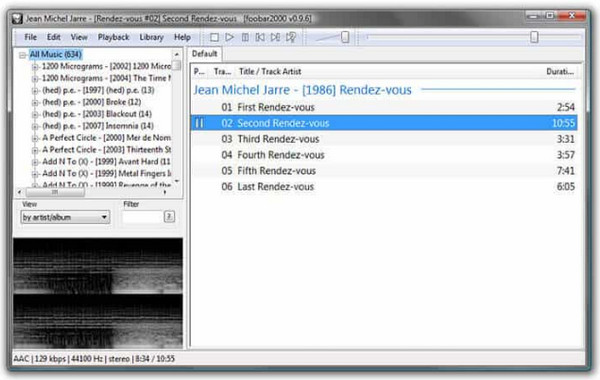Screen dimensions: 600x380
Task: Click the library Filter input field
Action: (142, 217)
